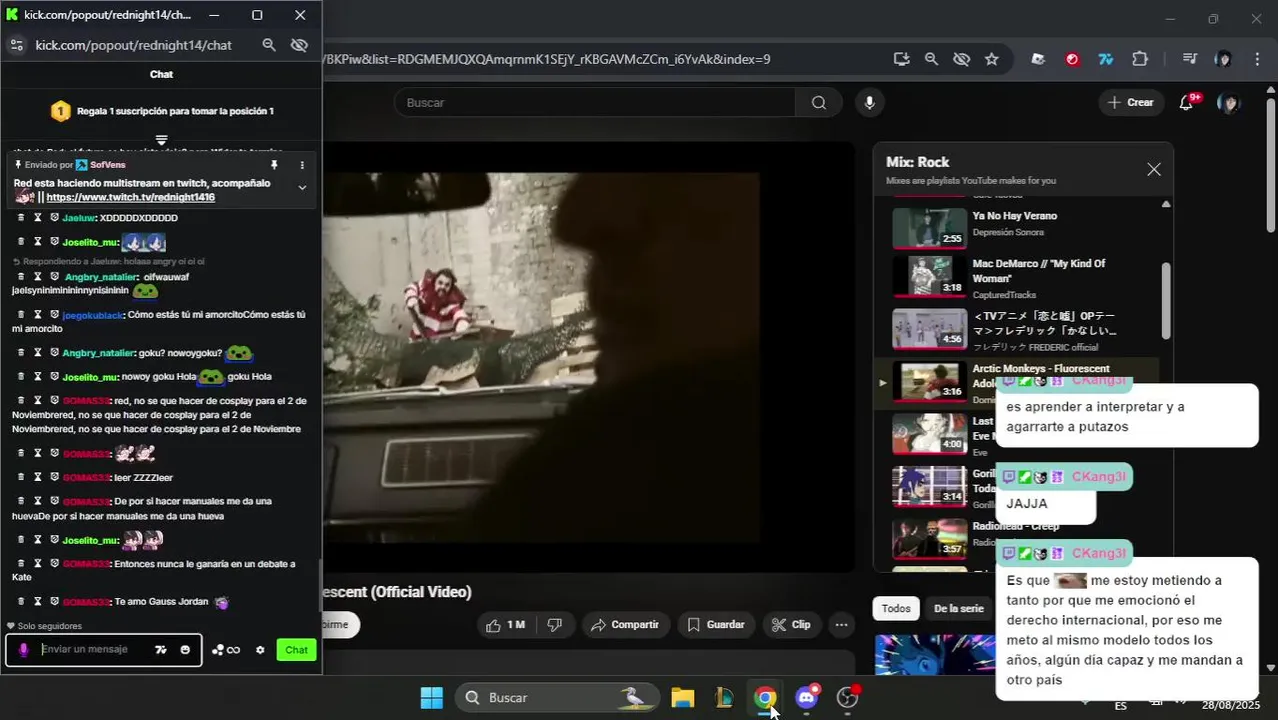Click the YouTube search magnifier button
Image resolution: width=1278 pixels, height=720 pixels.
coord(819,103)
